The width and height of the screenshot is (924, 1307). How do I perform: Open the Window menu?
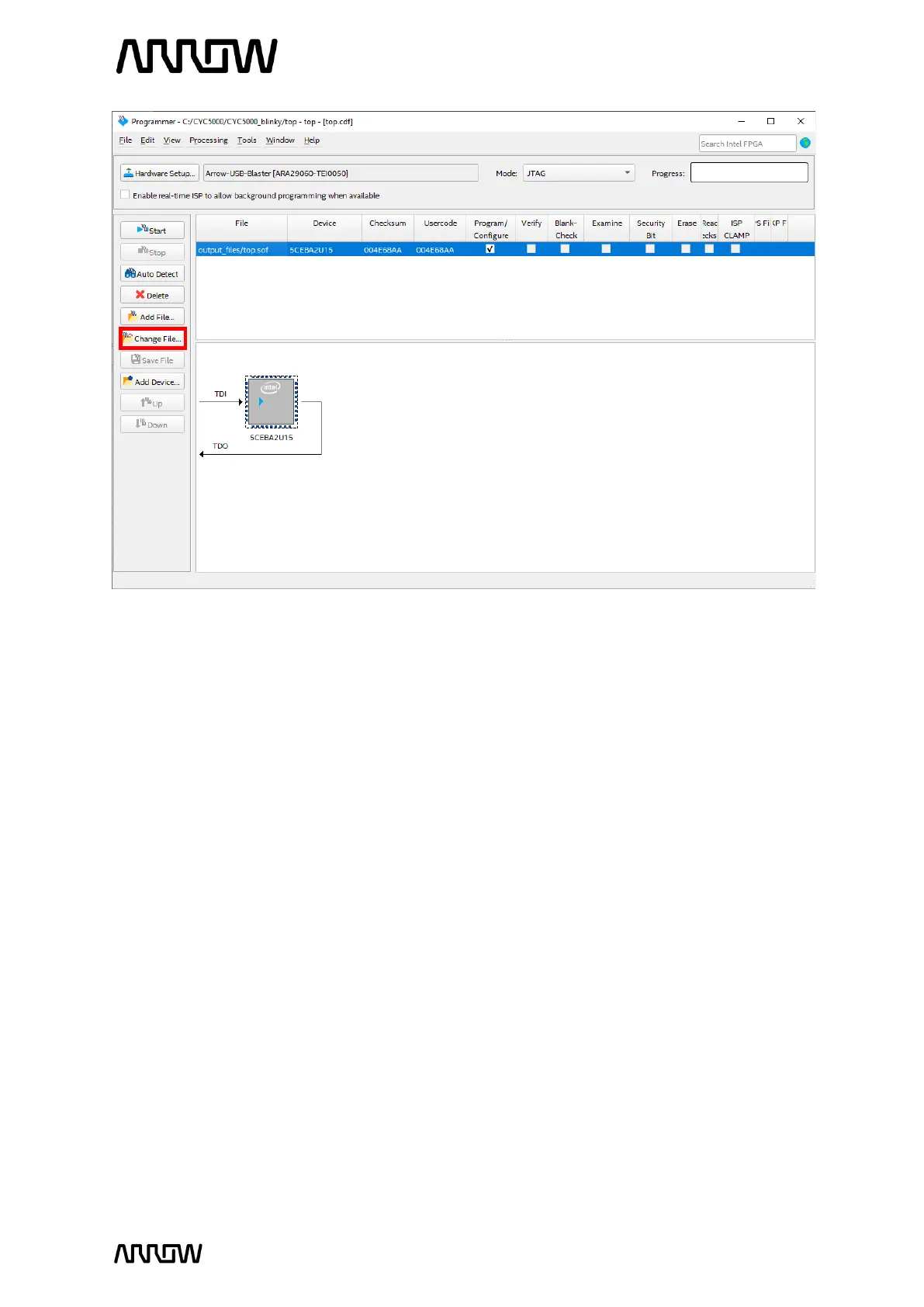(x=280, y=140)
